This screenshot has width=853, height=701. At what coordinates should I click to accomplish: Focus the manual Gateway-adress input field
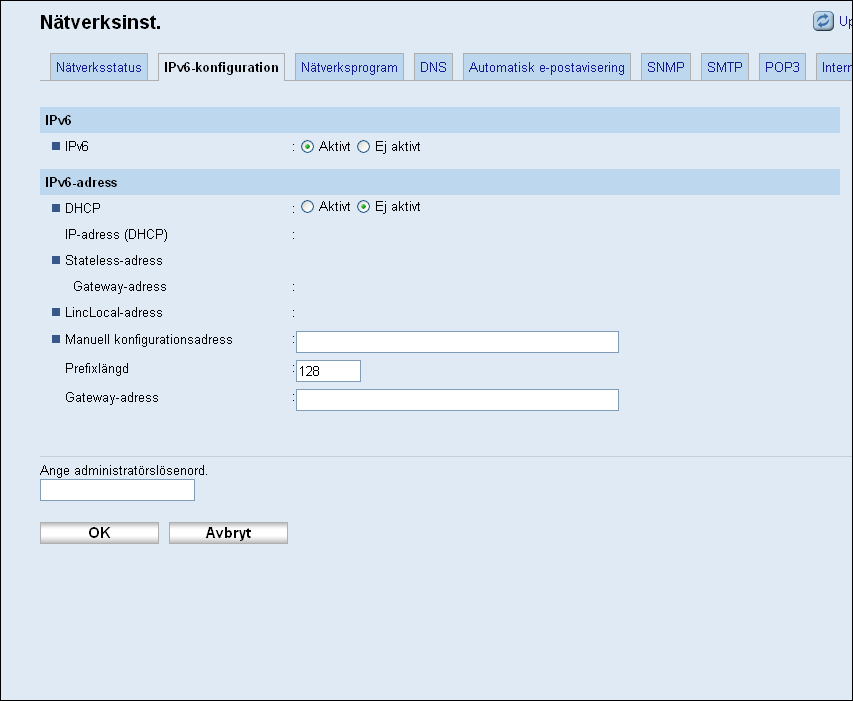[x=458, y=400]
